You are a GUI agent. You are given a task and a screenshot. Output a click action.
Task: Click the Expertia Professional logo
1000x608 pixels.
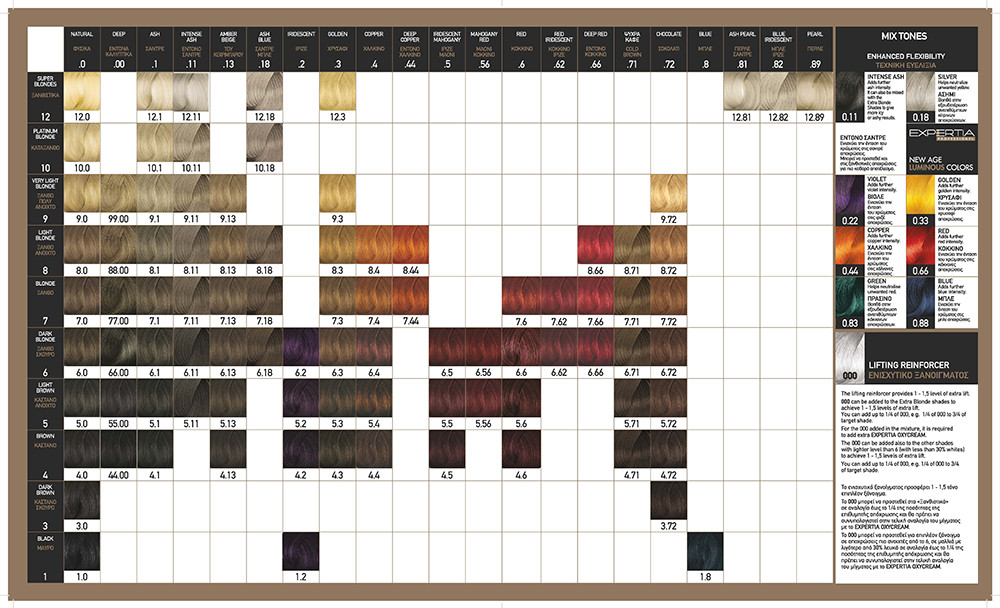click(x=941, y=135)
